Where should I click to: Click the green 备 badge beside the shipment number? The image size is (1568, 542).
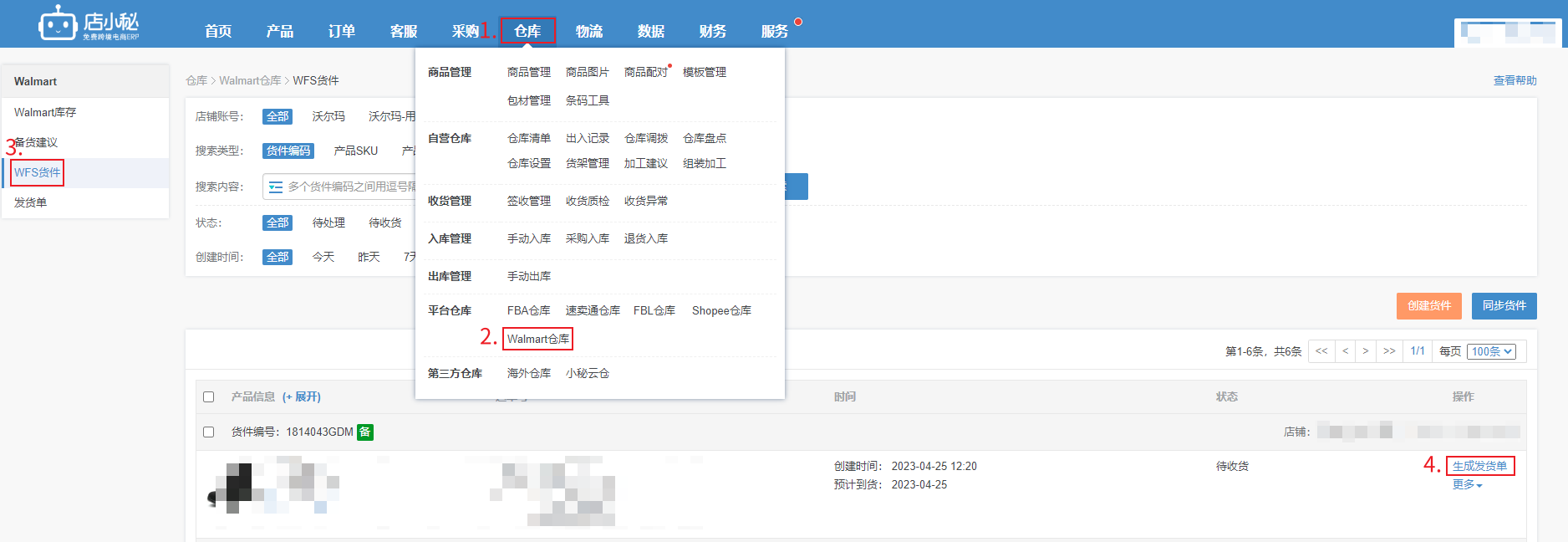coord(365,432)
